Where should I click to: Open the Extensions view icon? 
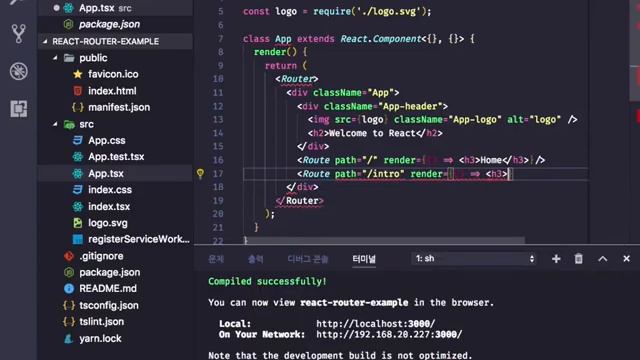(19, 109)
